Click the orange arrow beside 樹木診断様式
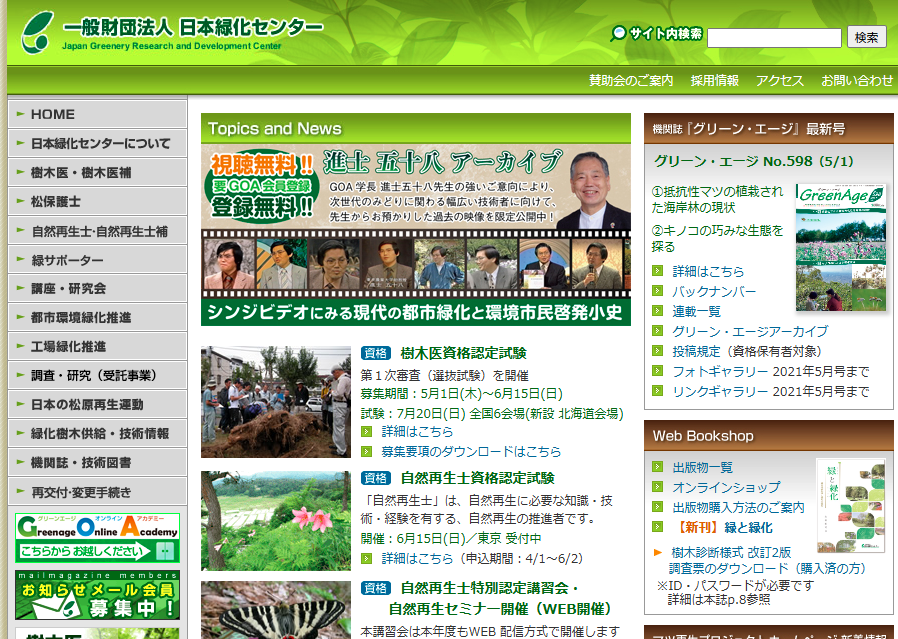This screenshot has width=898, height=639. click(658, 553)
